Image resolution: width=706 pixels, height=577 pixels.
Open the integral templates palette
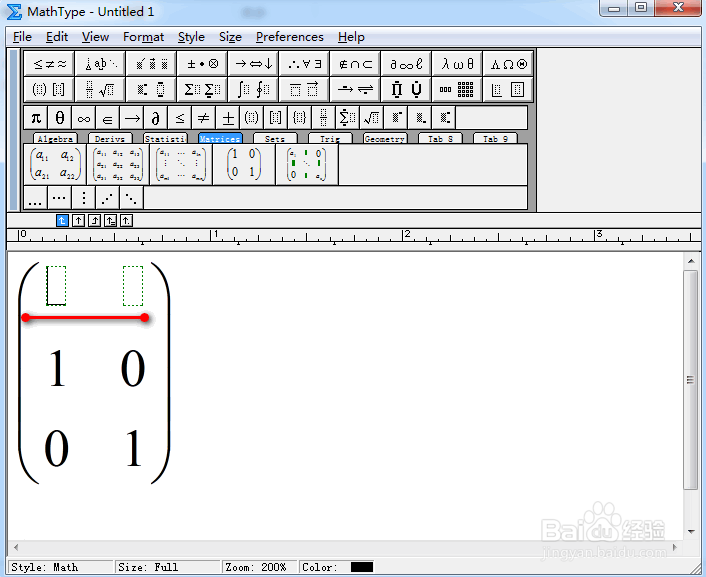click(x=253, y=89)
